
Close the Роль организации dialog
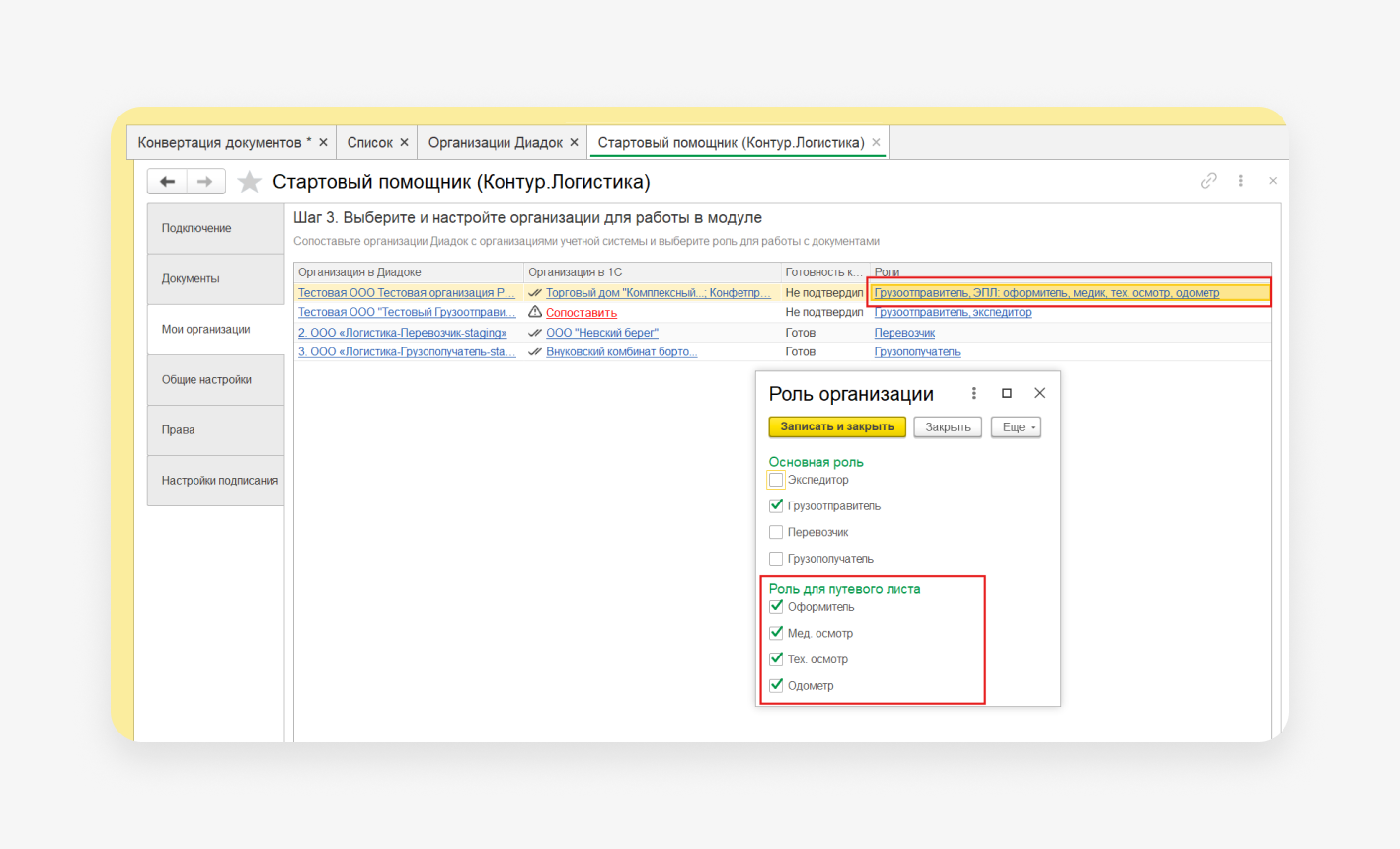(1040, 393)
